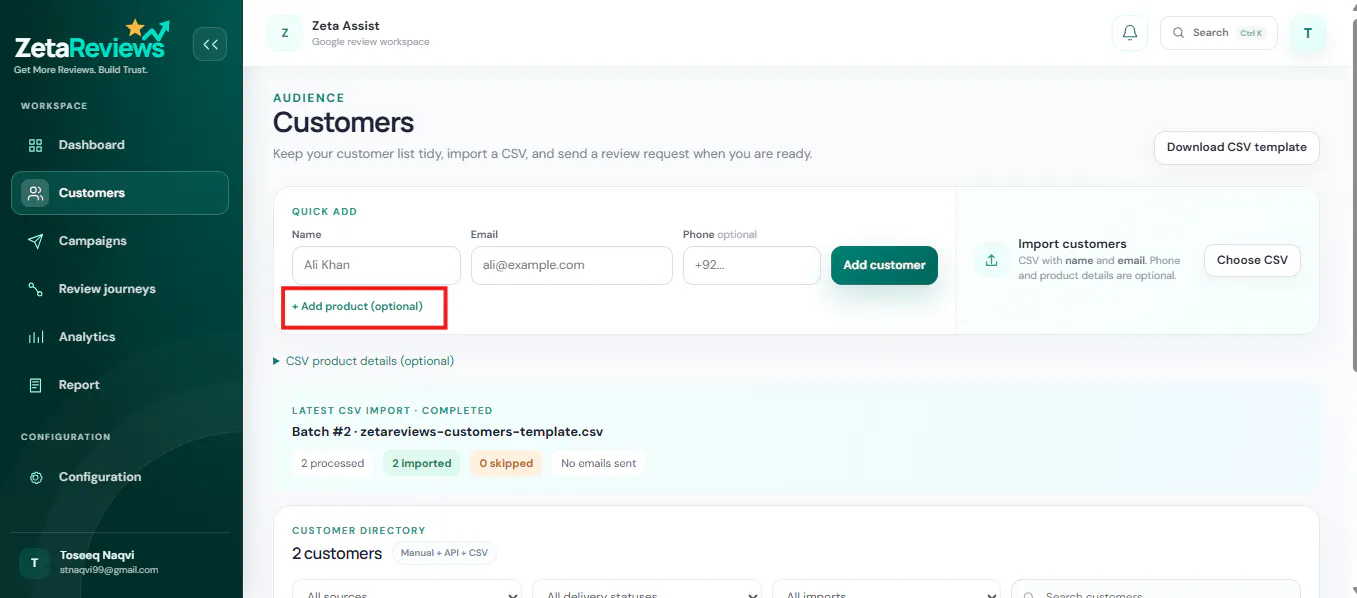
Task: Click the email stnaqvi99@gmail.com
Action: tap(109, 570)
